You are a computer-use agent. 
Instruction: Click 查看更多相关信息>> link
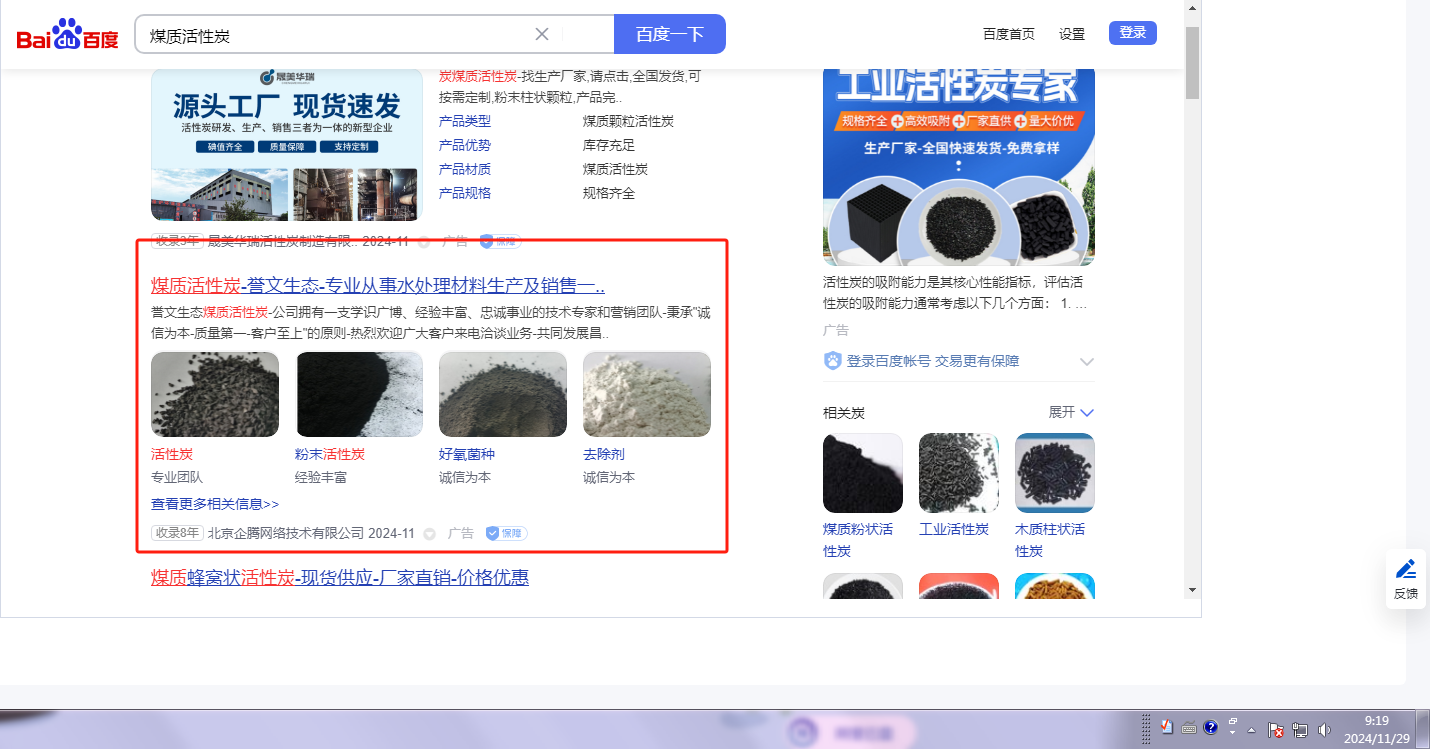click(215, 504)
